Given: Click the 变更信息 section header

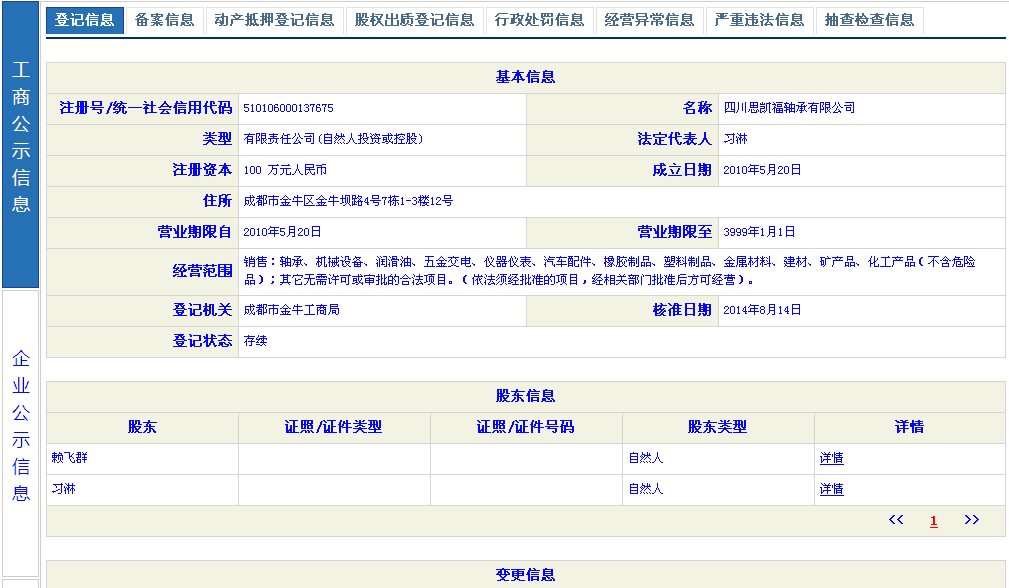Looking at the screenshot, I should pyautogui.click(x=525, y=575).
